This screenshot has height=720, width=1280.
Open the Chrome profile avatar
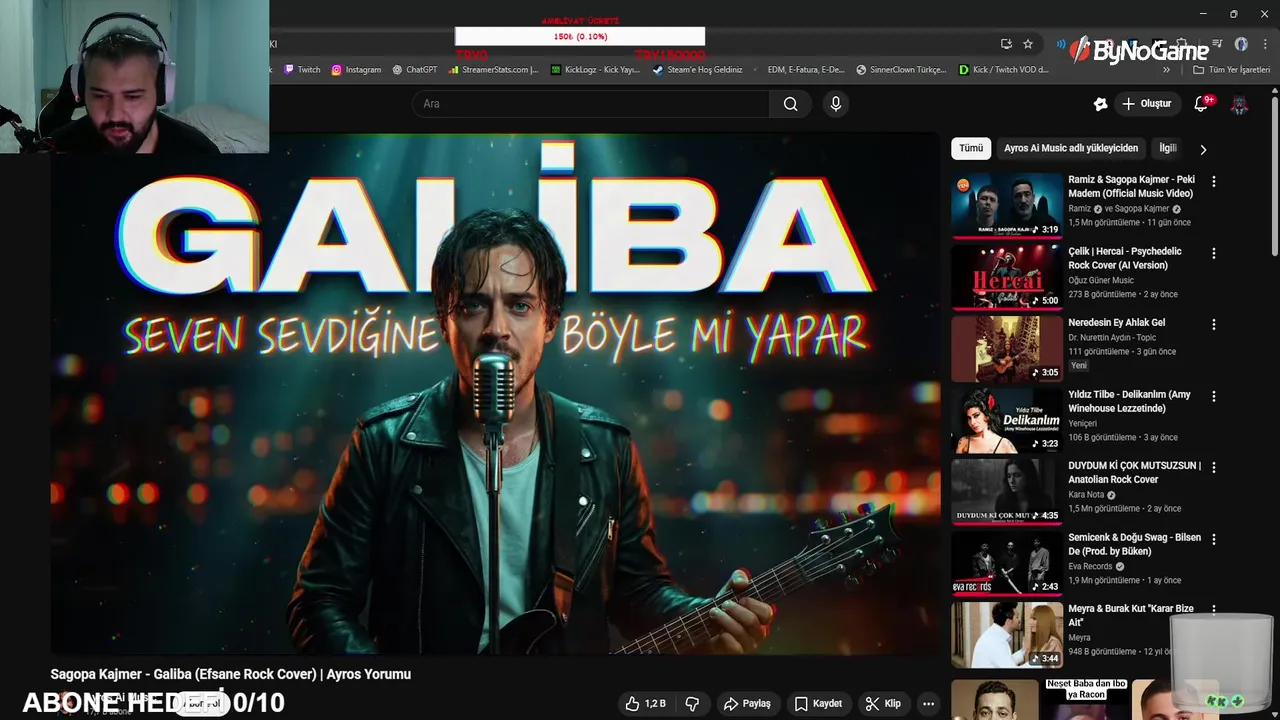(x=1241, y=44)
